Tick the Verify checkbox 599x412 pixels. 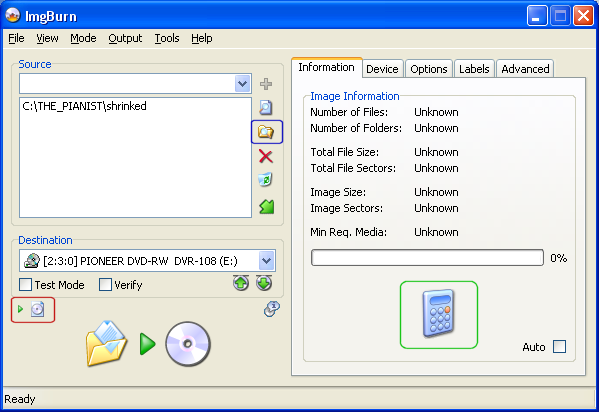pyautogui.click(x=105, y=285)
